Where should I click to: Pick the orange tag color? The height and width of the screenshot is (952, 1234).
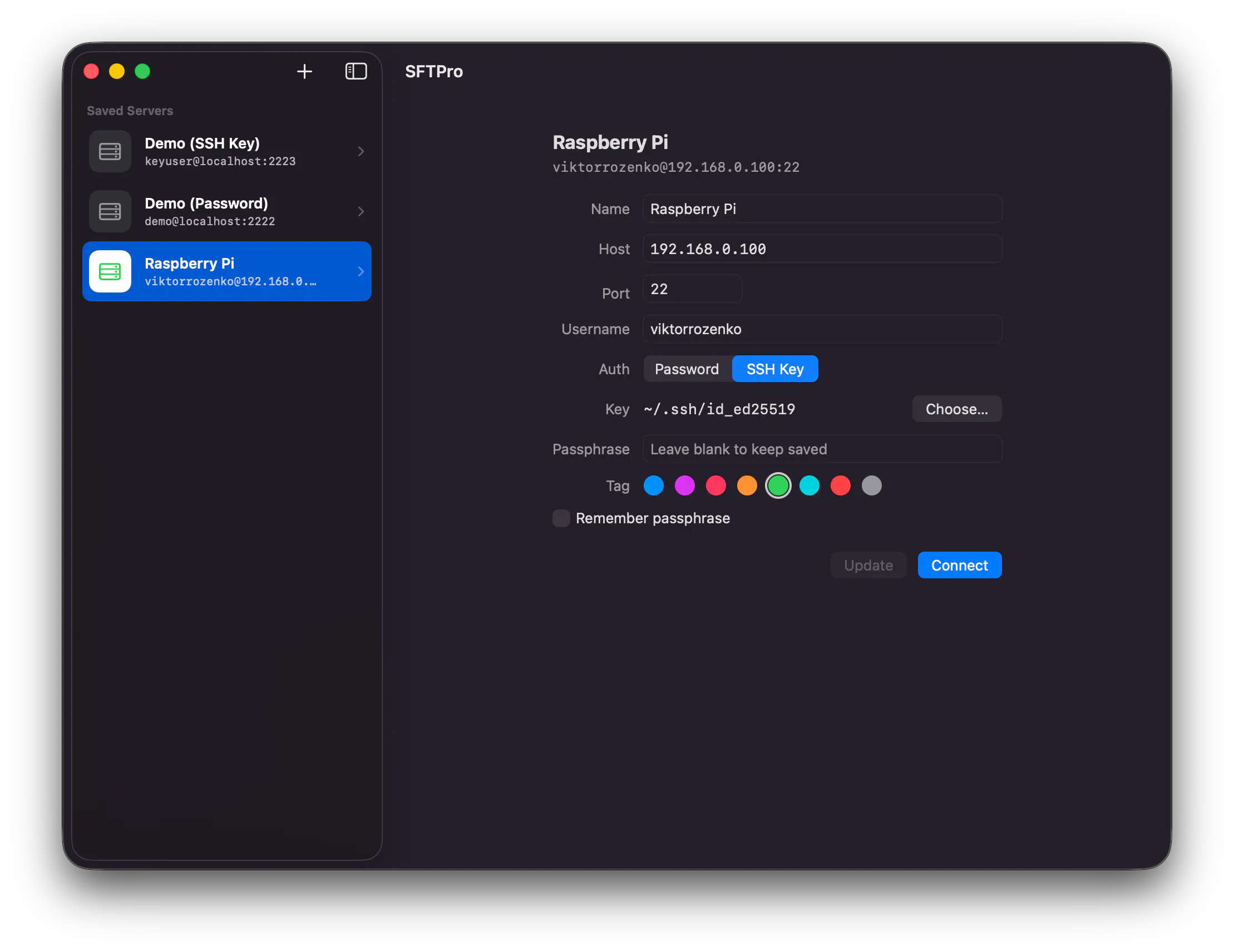pyautogui.click(x=747, y=485)
